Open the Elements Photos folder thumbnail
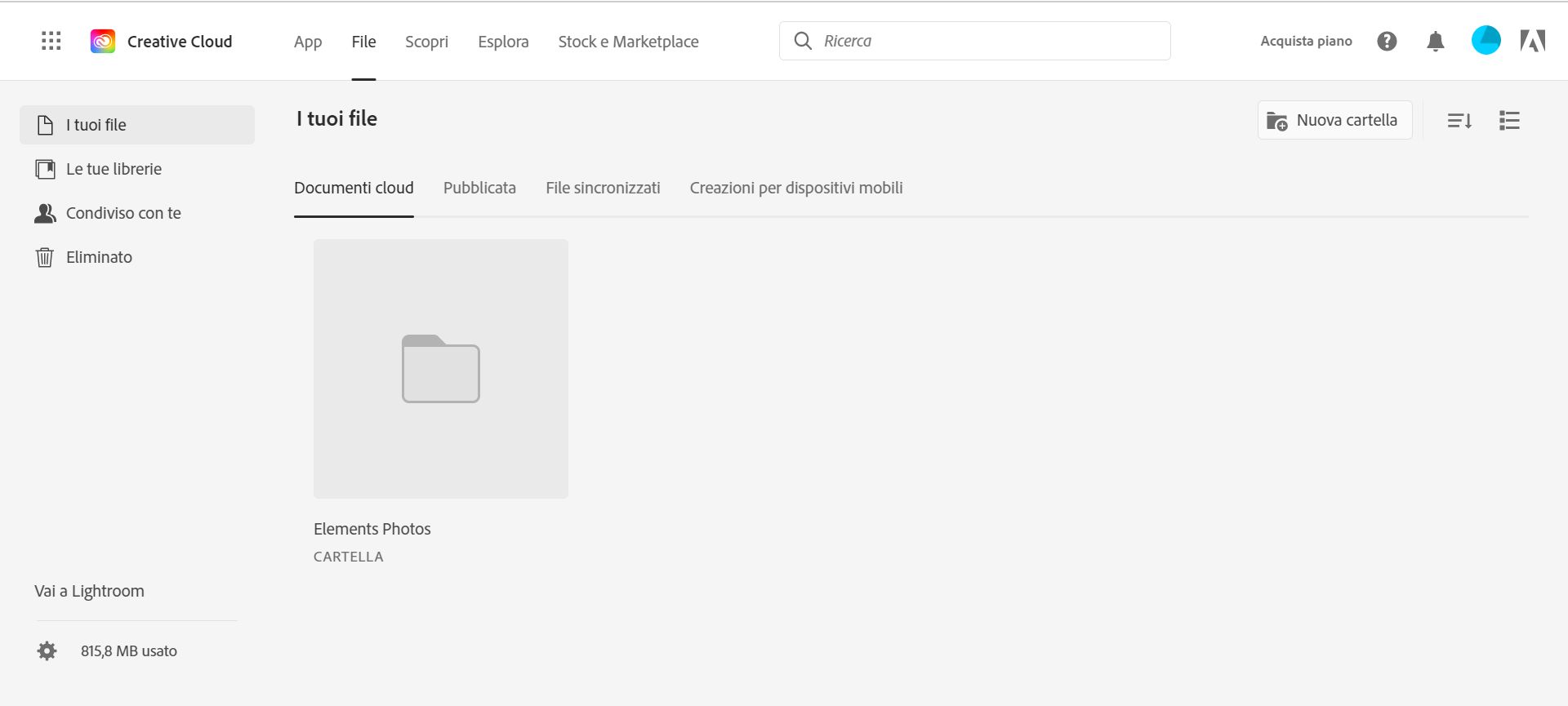This screenshot has height=706, width=1568. coord(441,369)
